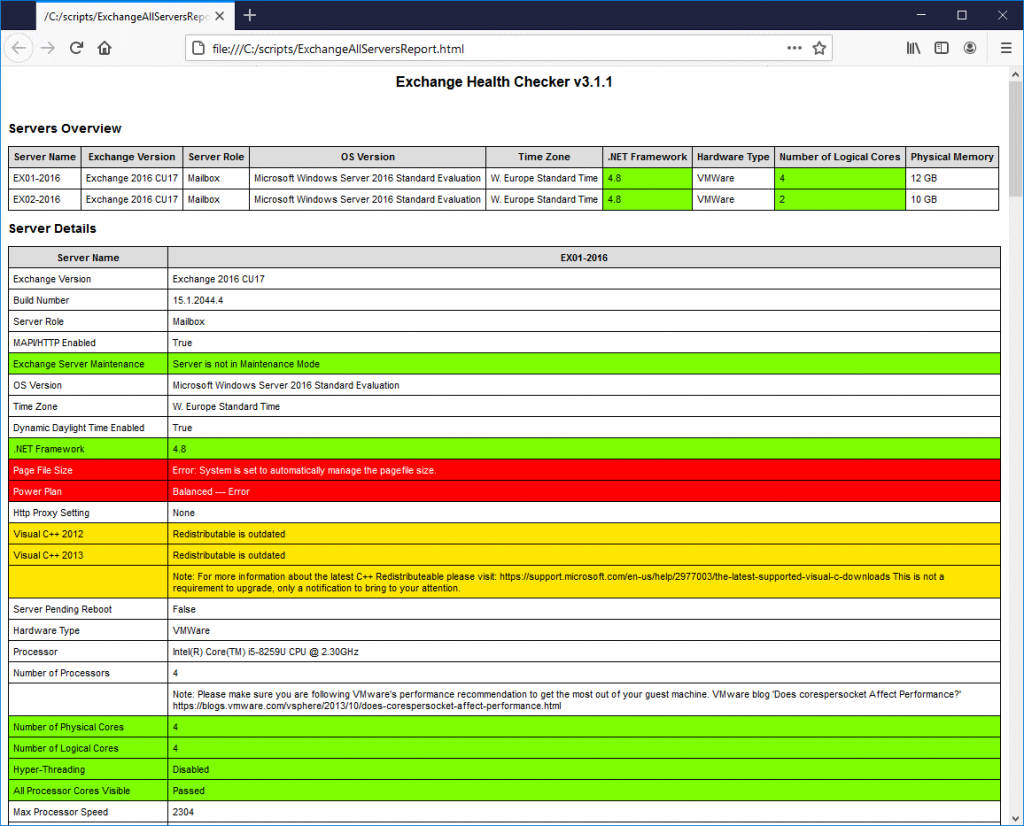Open the Firefox account icon
Image resolution: width=1024 pixels, height=826 pixels.
tap(970, 48)
